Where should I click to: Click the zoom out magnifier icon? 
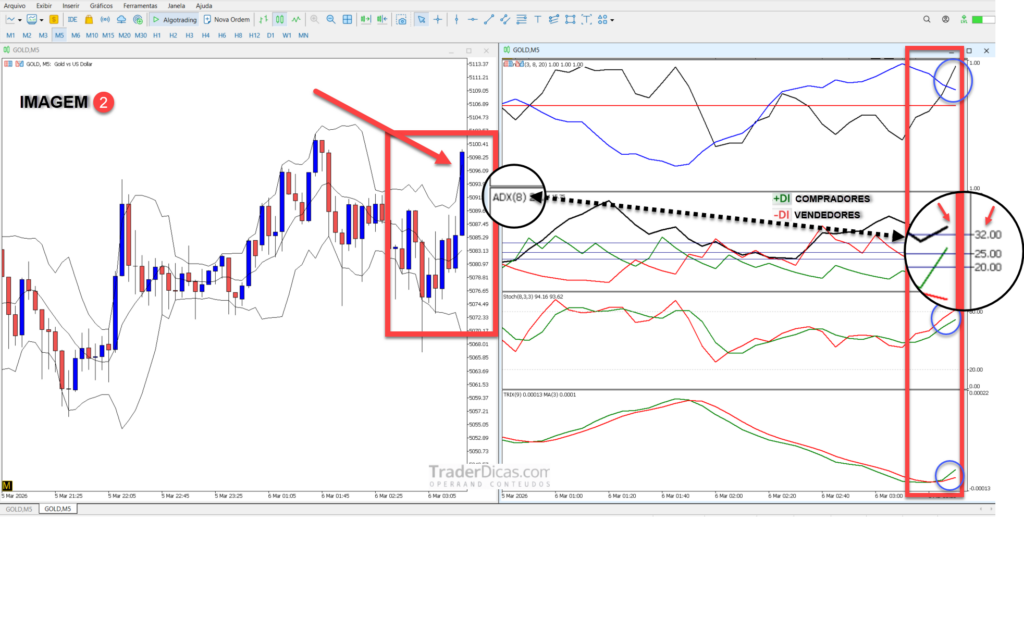(330, 19)
